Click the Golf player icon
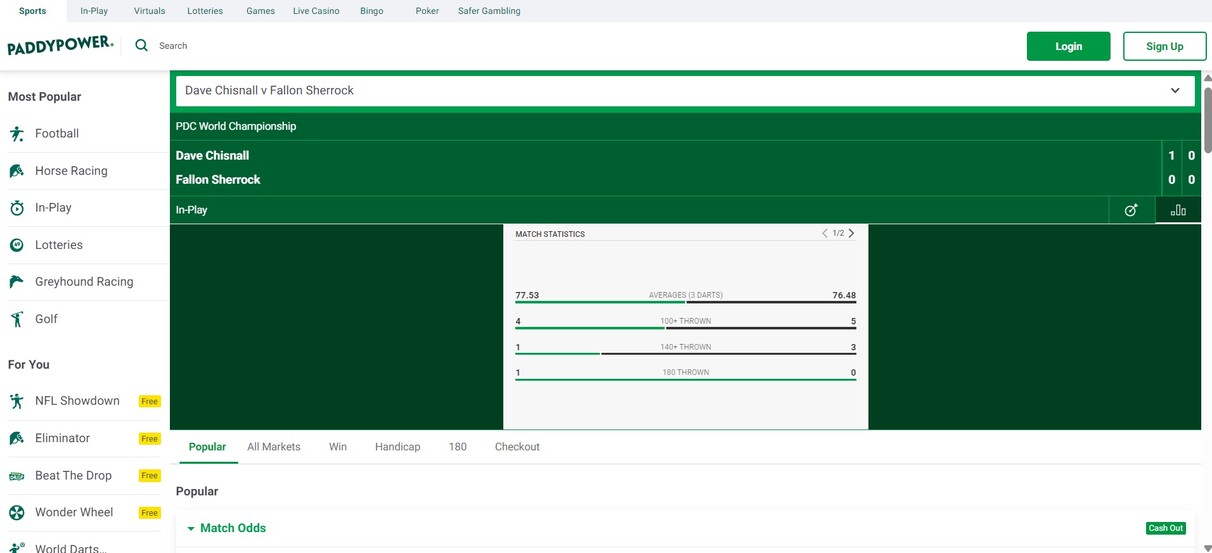Viewport: 1212px width, 553px height. [17, 319]
